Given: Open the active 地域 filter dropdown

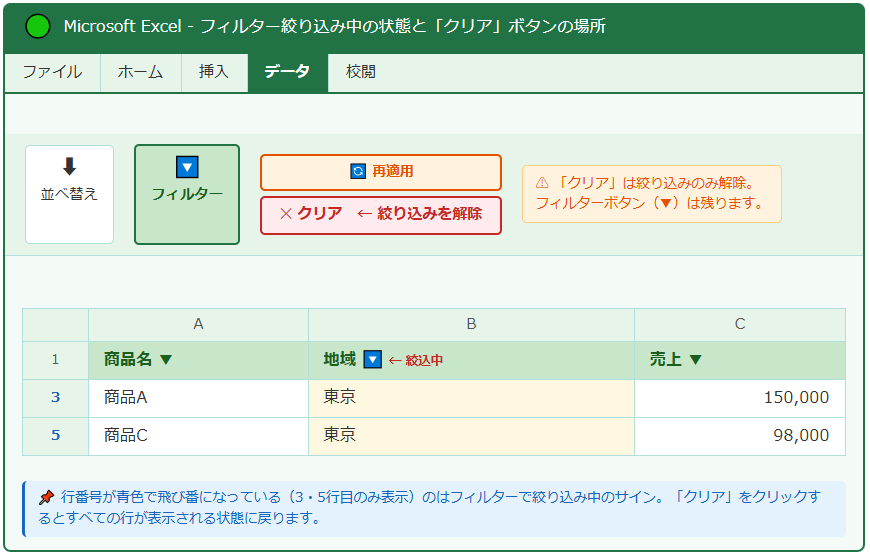Looking at the screenshot, I should (x=373, y=360).
